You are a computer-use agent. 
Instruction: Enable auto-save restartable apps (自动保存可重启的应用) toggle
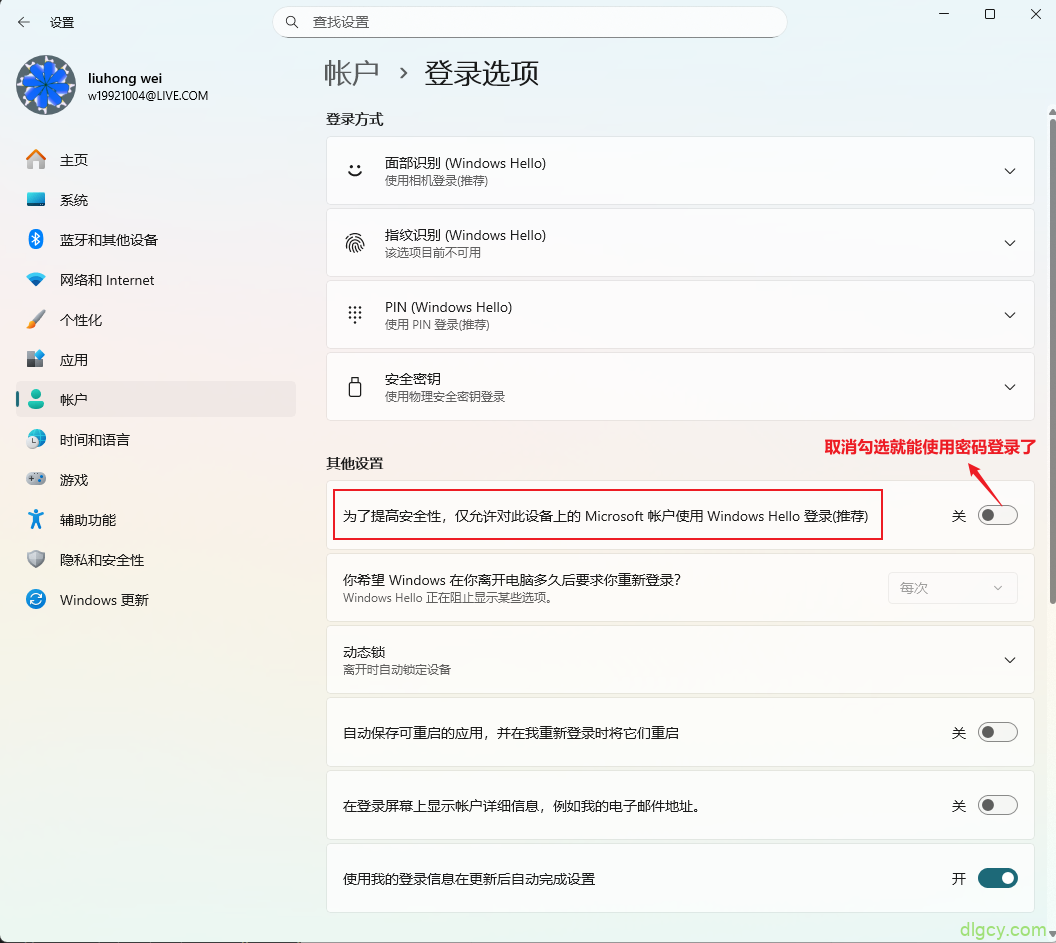coord(997,733)
